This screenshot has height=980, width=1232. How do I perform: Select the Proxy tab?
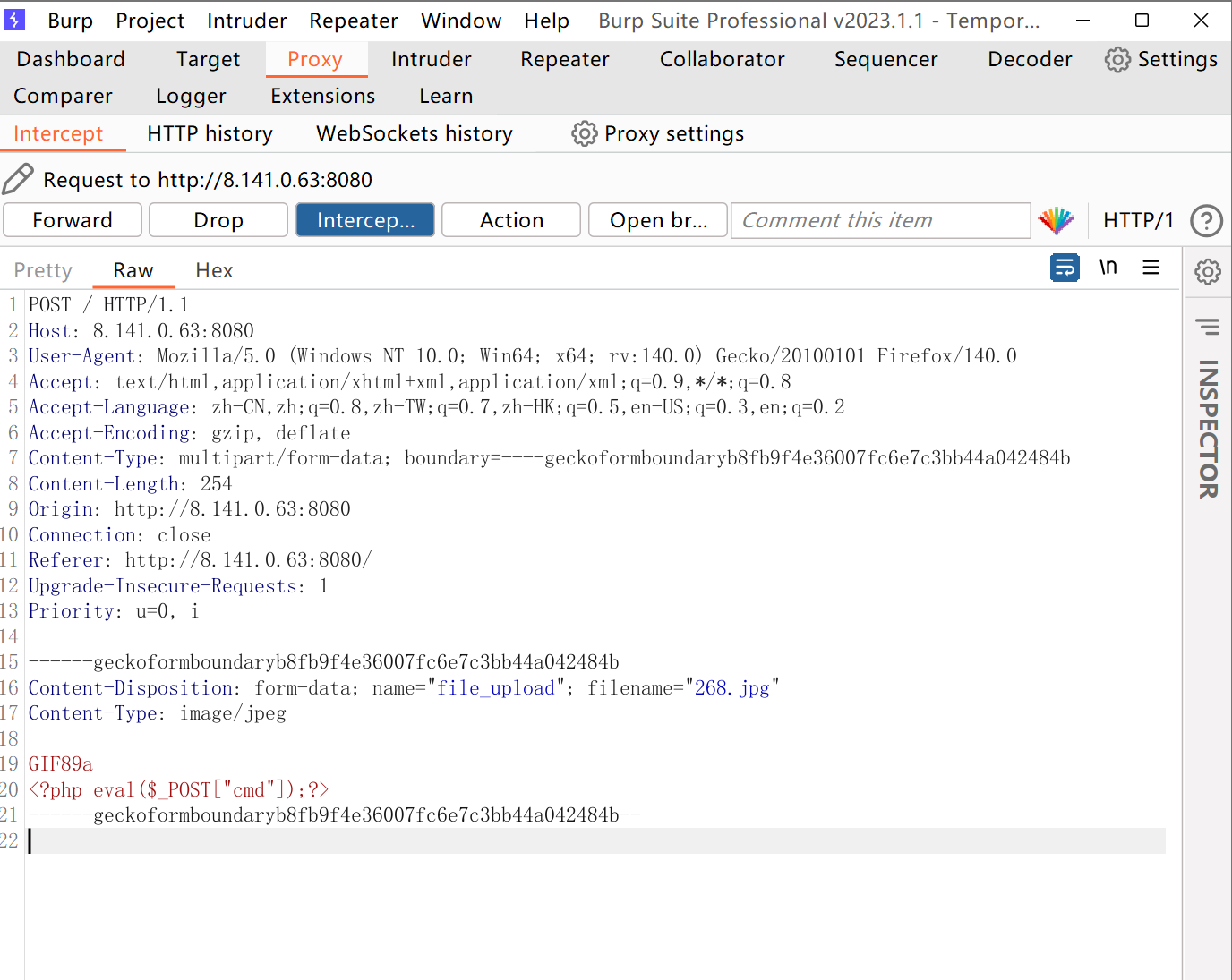tap(315, 59)
